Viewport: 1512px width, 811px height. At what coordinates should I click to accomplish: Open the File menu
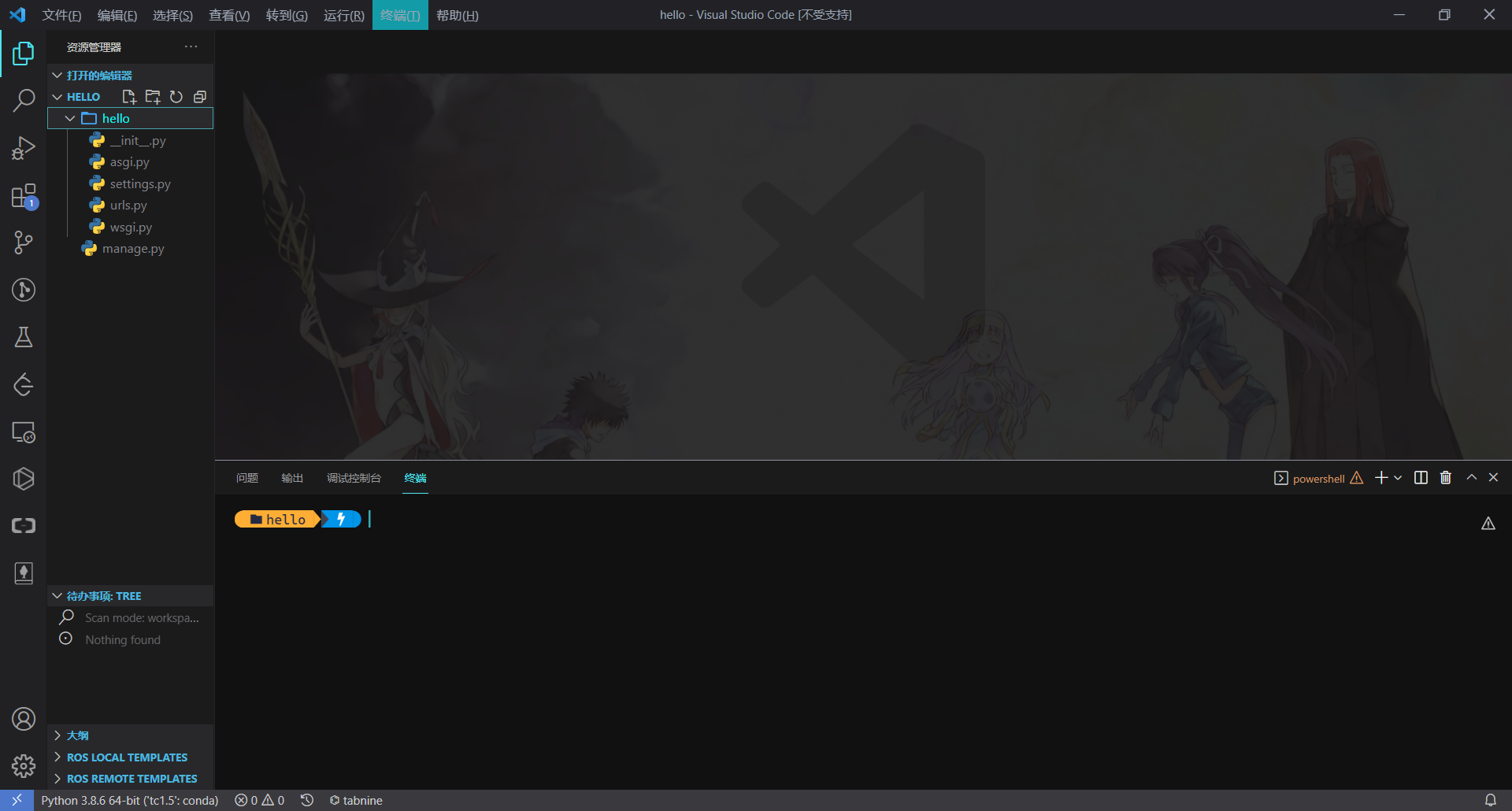[x=61, y=15]
